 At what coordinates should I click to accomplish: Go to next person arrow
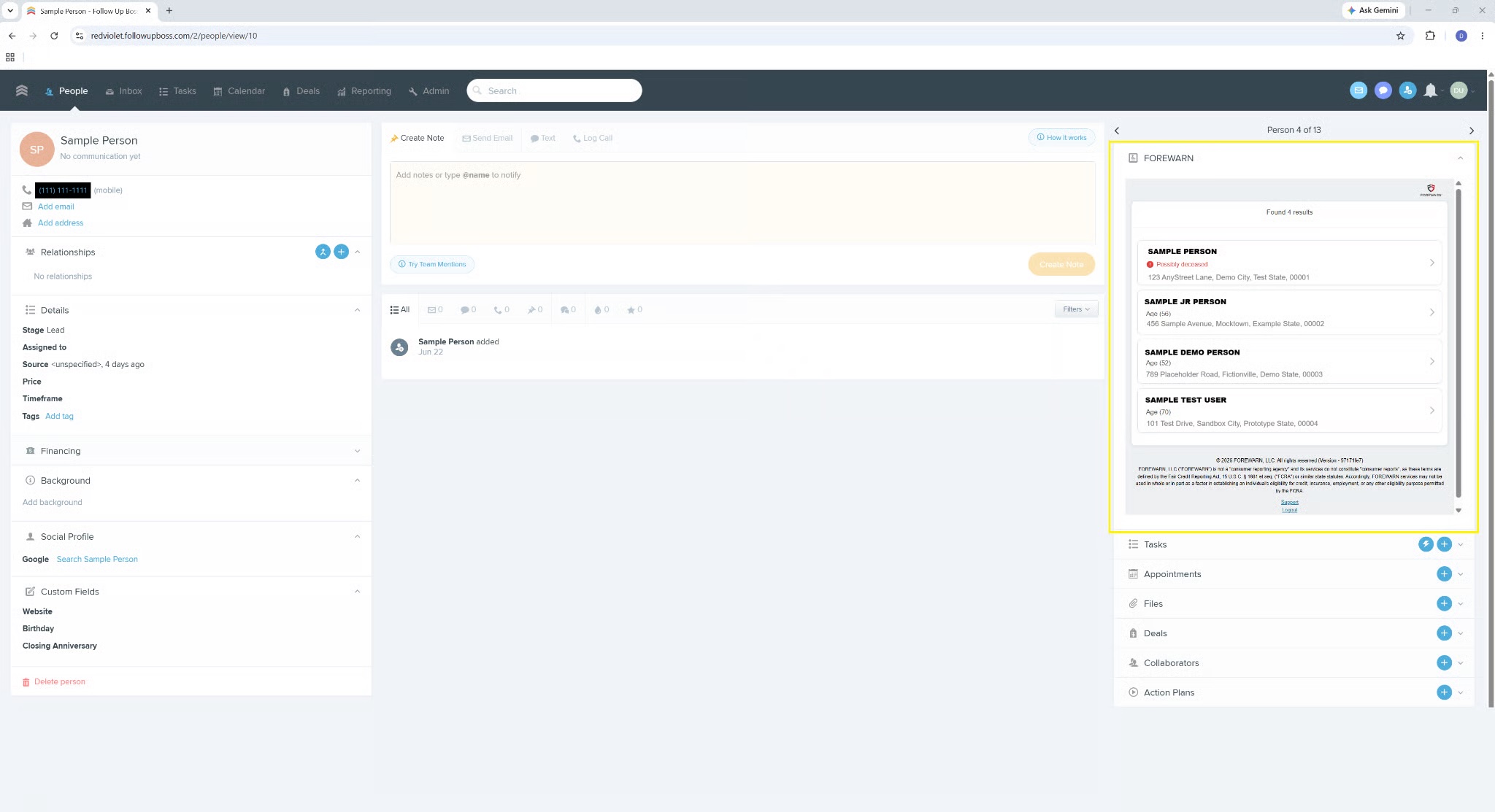coord(1471,131)
